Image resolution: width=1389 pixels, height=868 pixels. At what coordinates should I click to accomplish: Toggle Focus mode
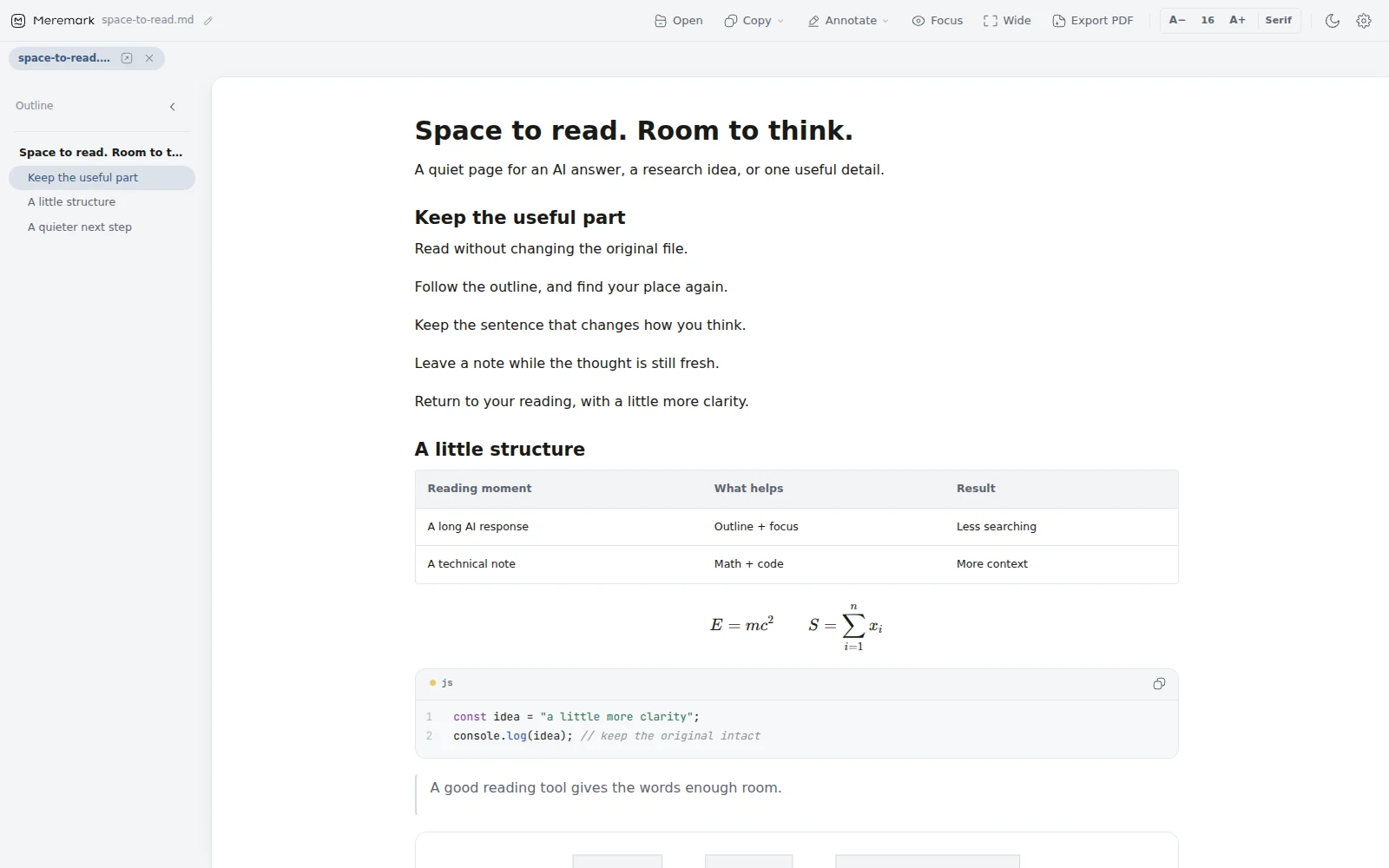[938, 21]
